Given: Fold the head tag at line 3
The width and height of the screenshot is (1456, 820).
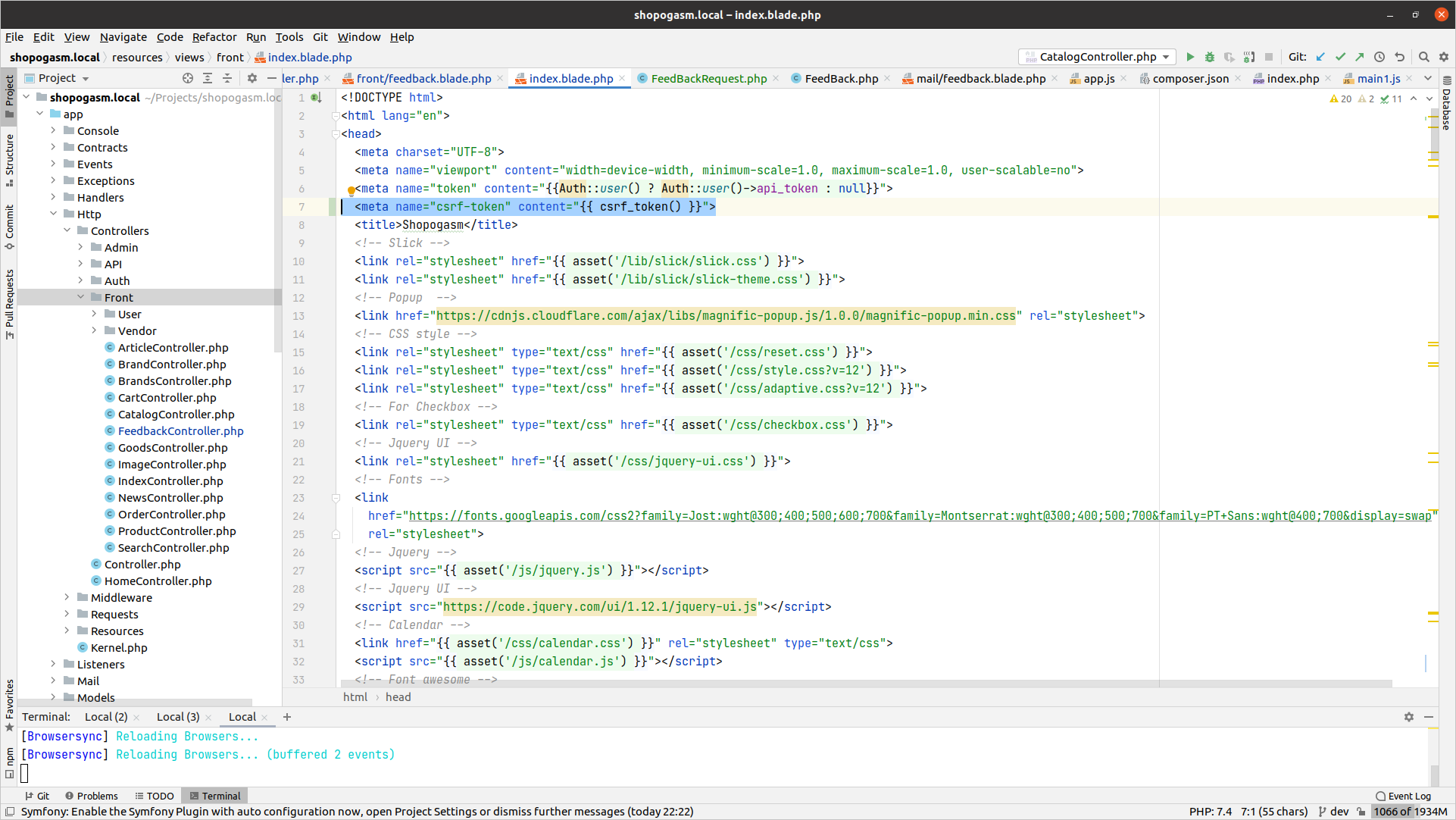Looking at the screenshot, I should (335, 134).
